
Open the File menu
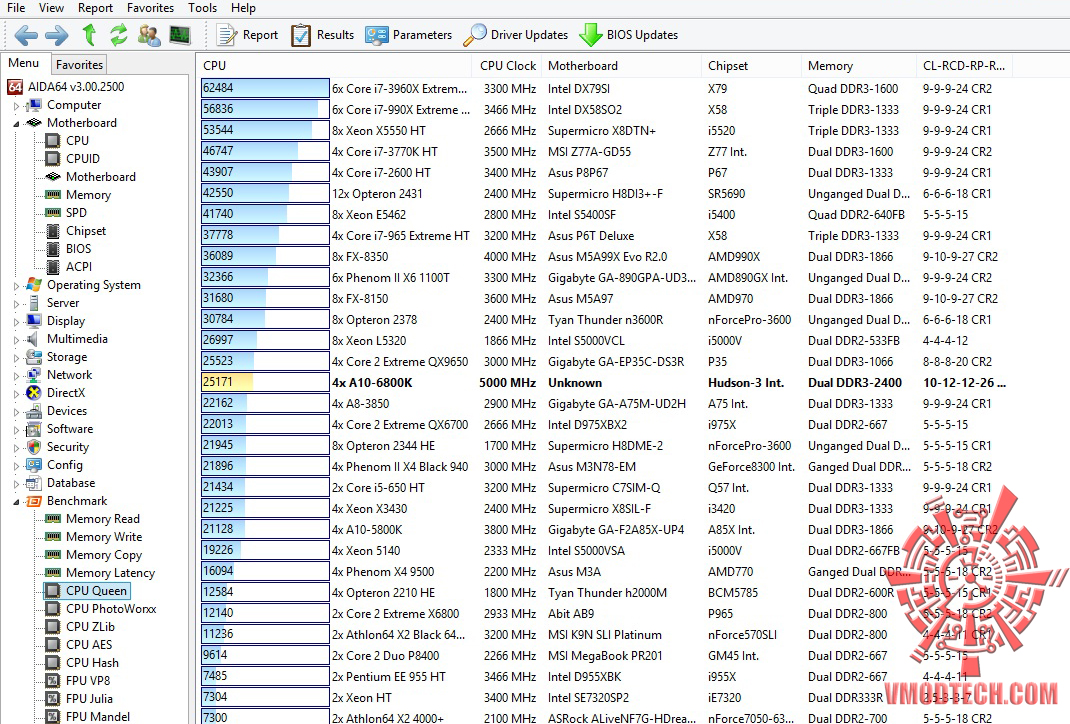coord(16,8)
